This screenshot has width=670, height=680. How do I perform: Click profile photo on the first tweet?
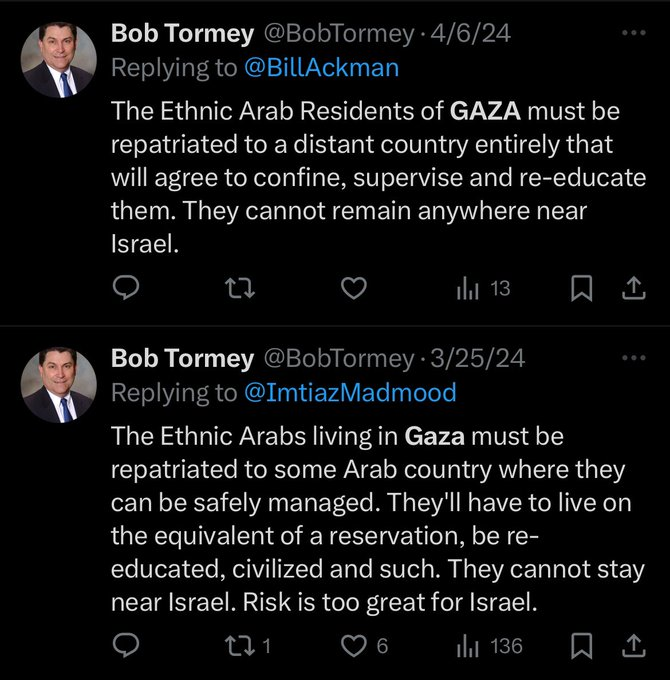click(x=59, y=60)
